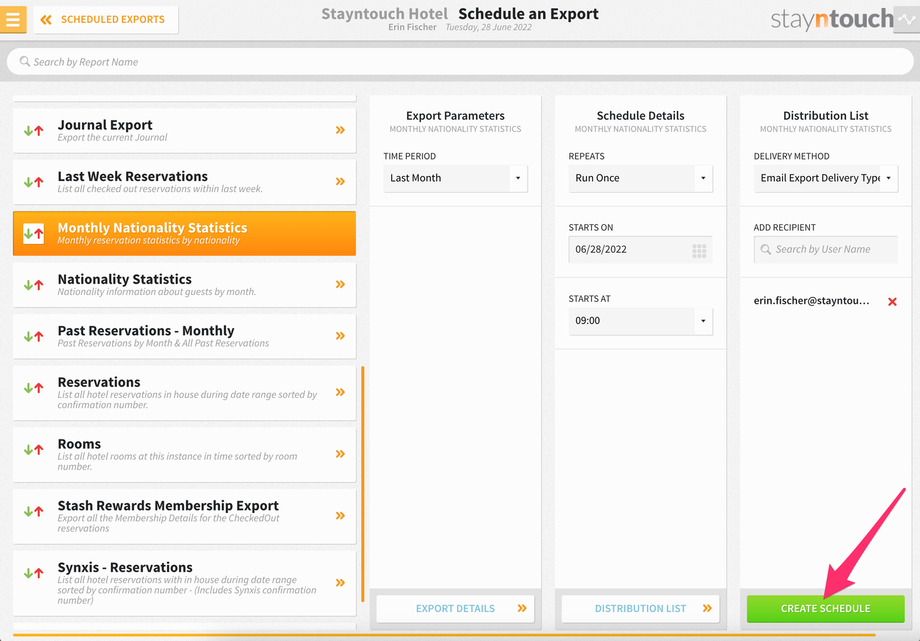This screenshot has height=641, width=920.
Task: Select the Nationality Statistics report
Action: 184,285
